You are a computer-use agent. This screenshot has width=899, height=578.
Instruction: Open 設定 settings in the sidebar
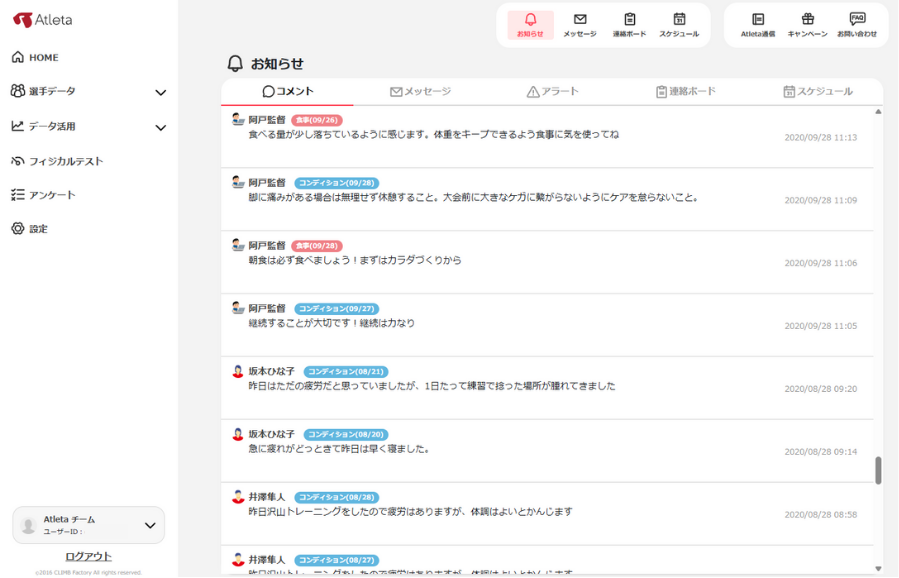(30, 229)
